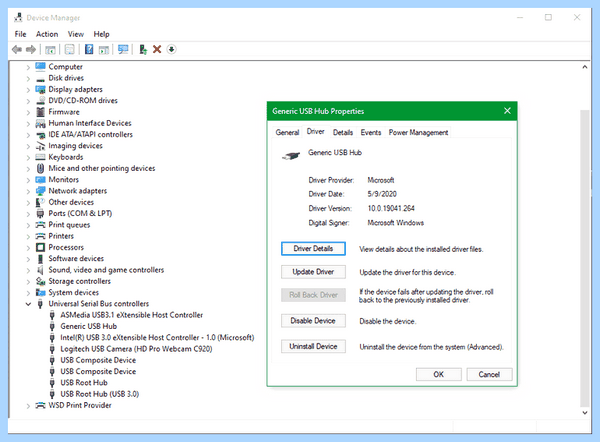The image size is (600, 442).
Task: Open the File menu
Action: pos(20,34)
